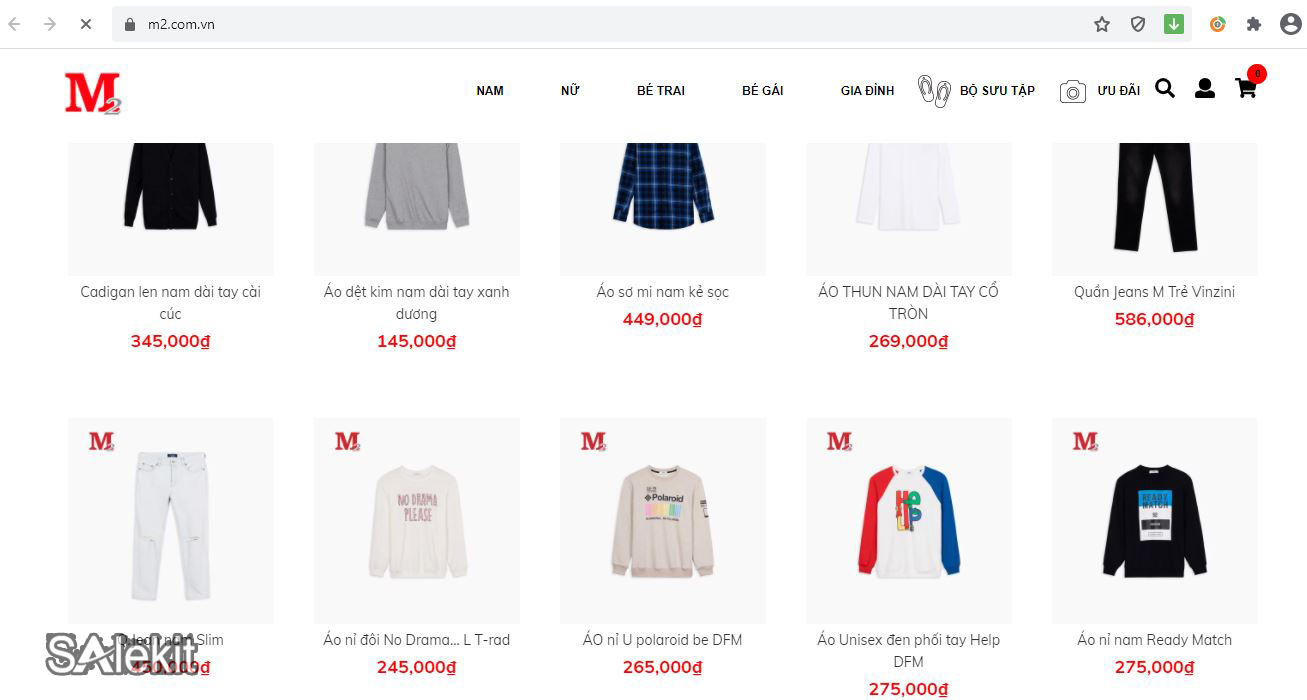Open Áo sơ mi nam kẻ sọc link
The height and width of the screenshot is (700, 1307).
(663, 292)
